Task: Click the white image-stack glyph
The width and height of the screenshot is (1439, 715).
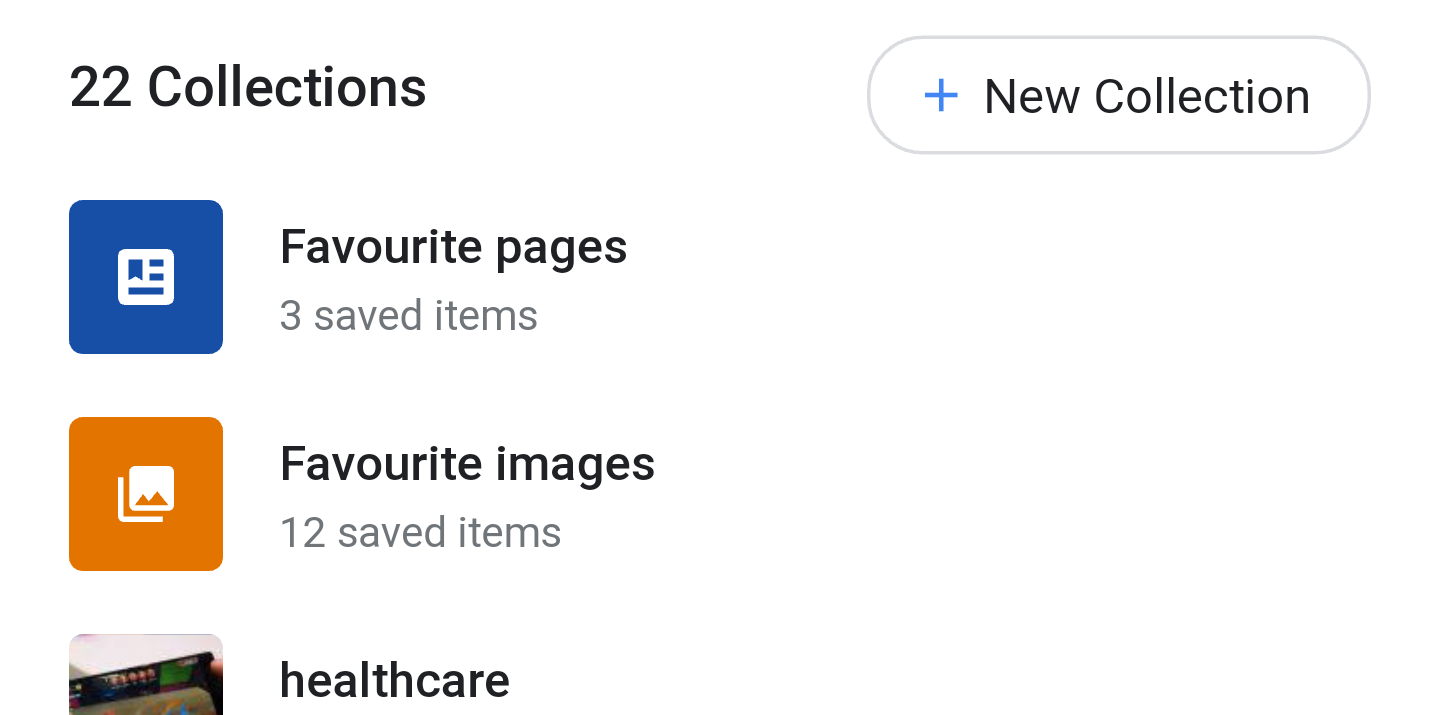Action: [146, 494]
